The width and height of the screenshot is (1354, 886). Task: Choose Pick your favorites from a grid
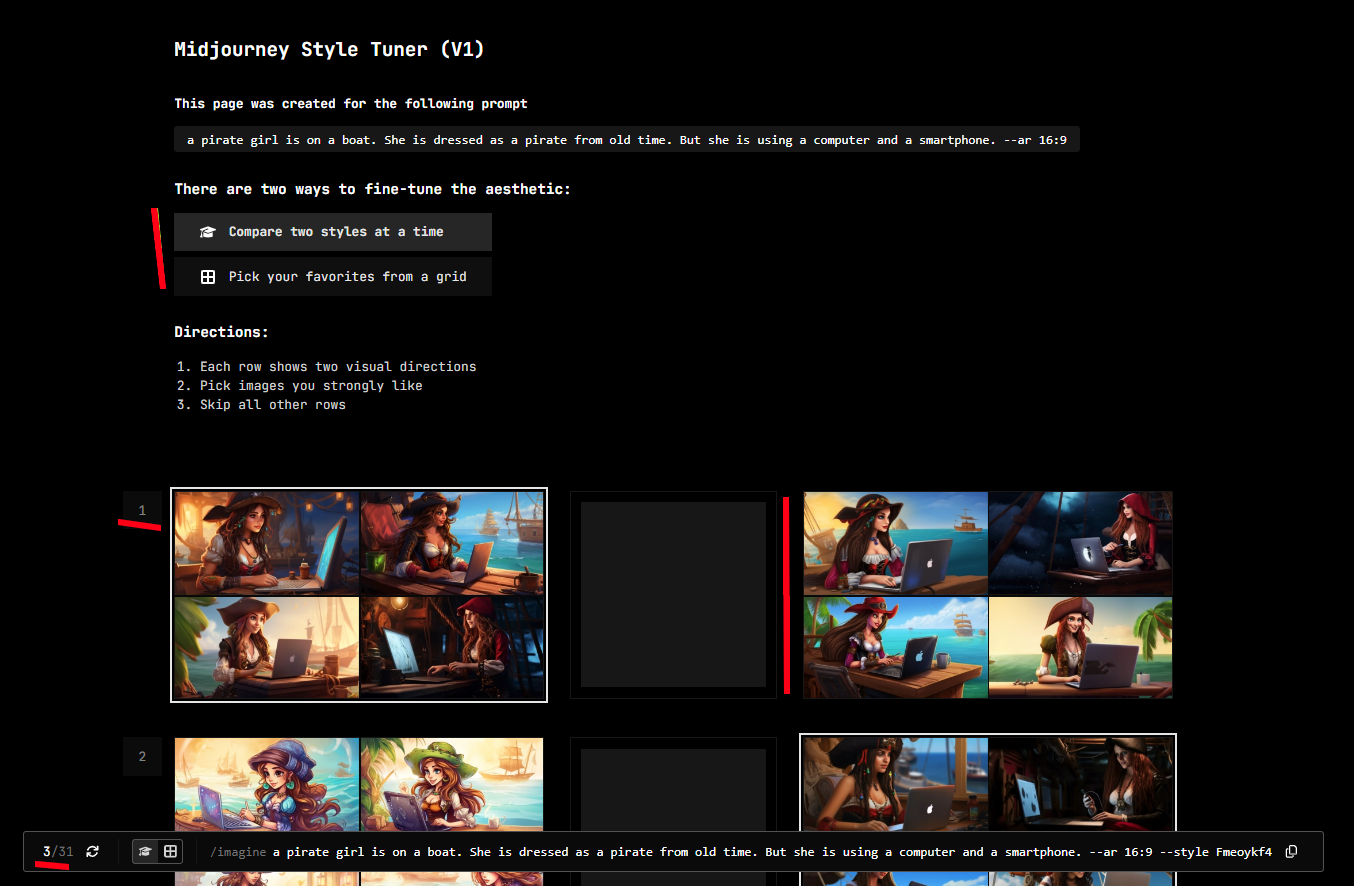tap(332, 277)
